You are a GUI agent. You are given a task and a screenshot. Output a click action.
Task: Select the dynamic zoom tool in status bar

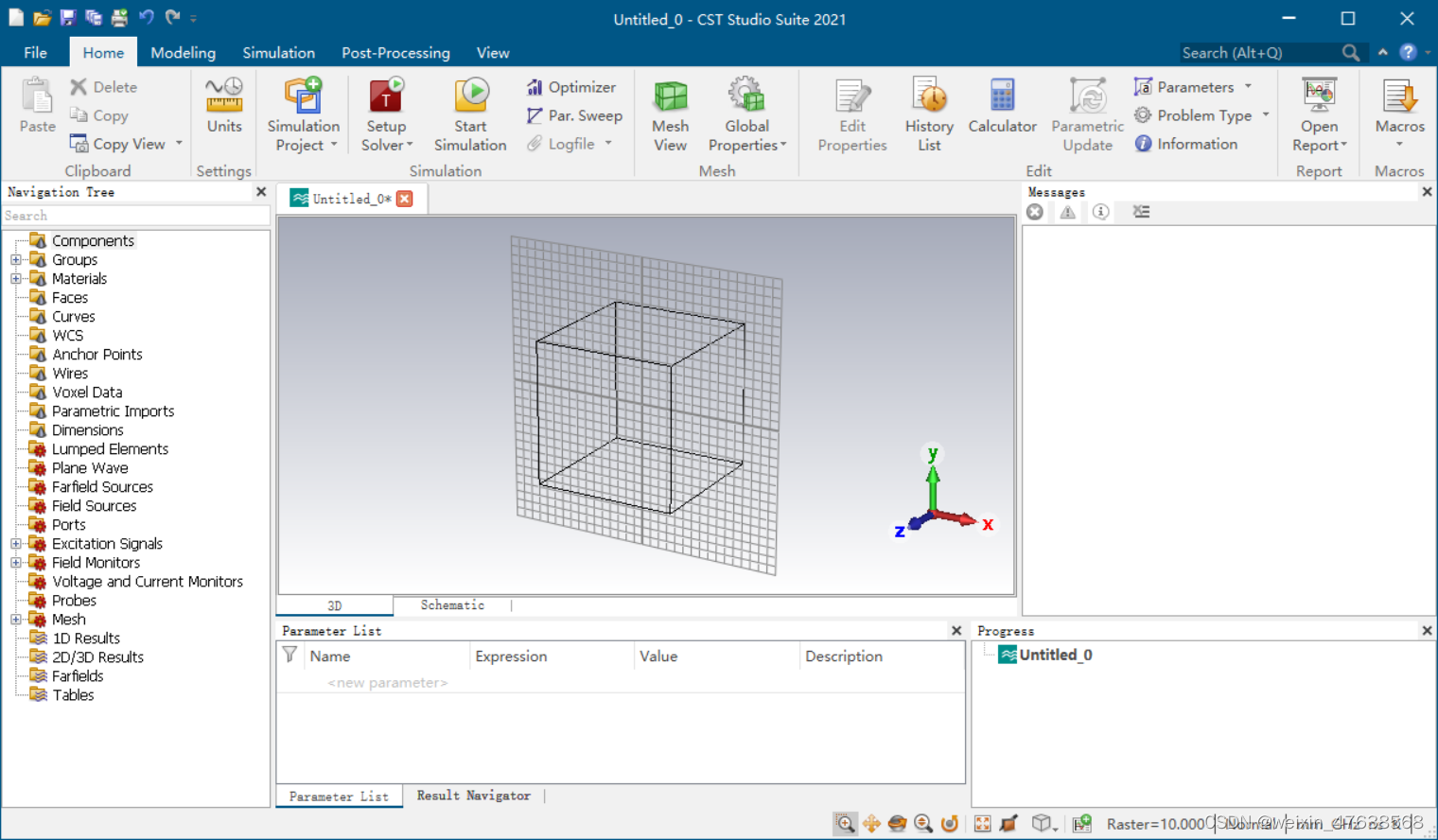click(923, 824)
